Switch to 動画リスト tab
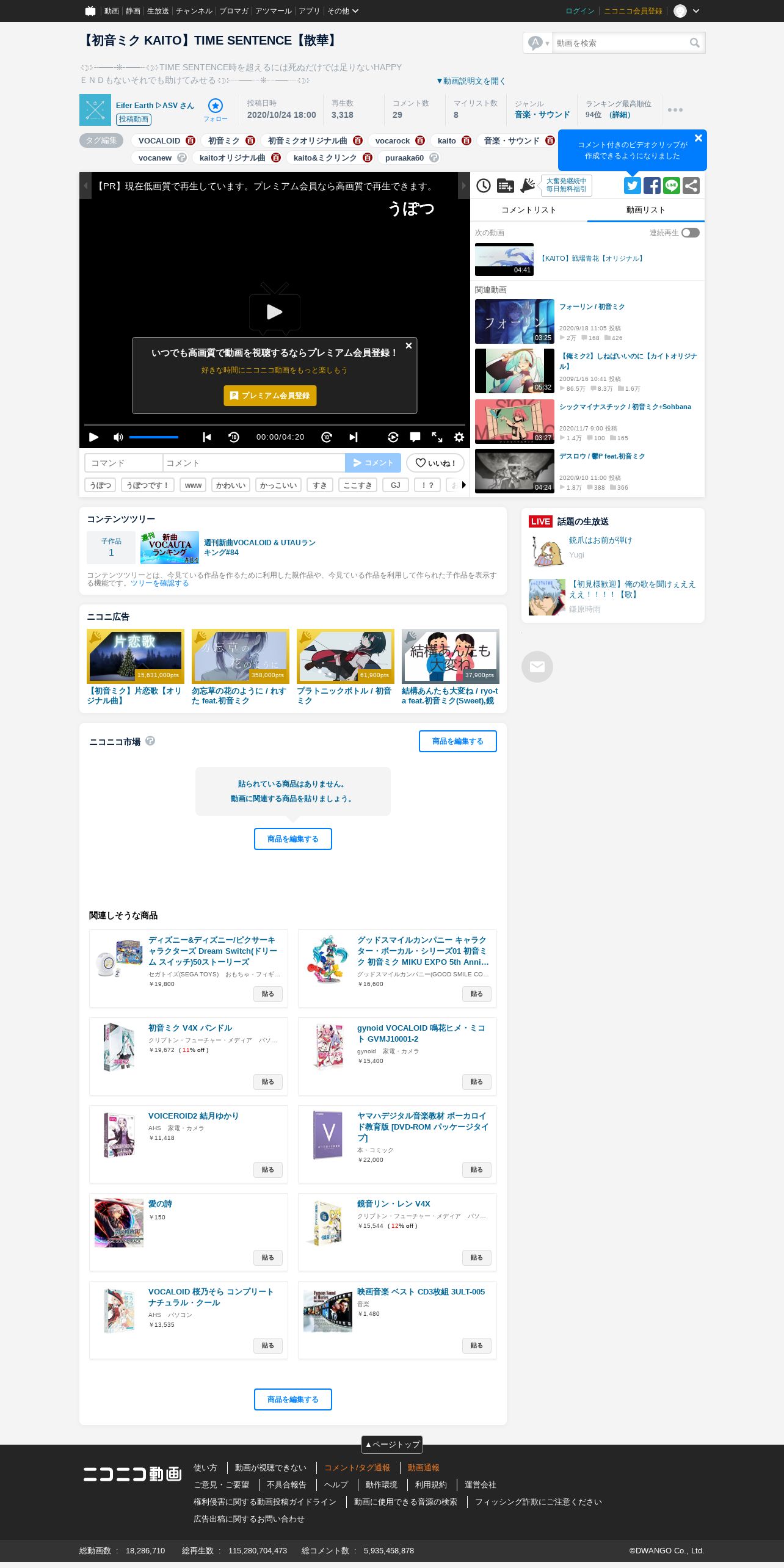 click(646, 210)
